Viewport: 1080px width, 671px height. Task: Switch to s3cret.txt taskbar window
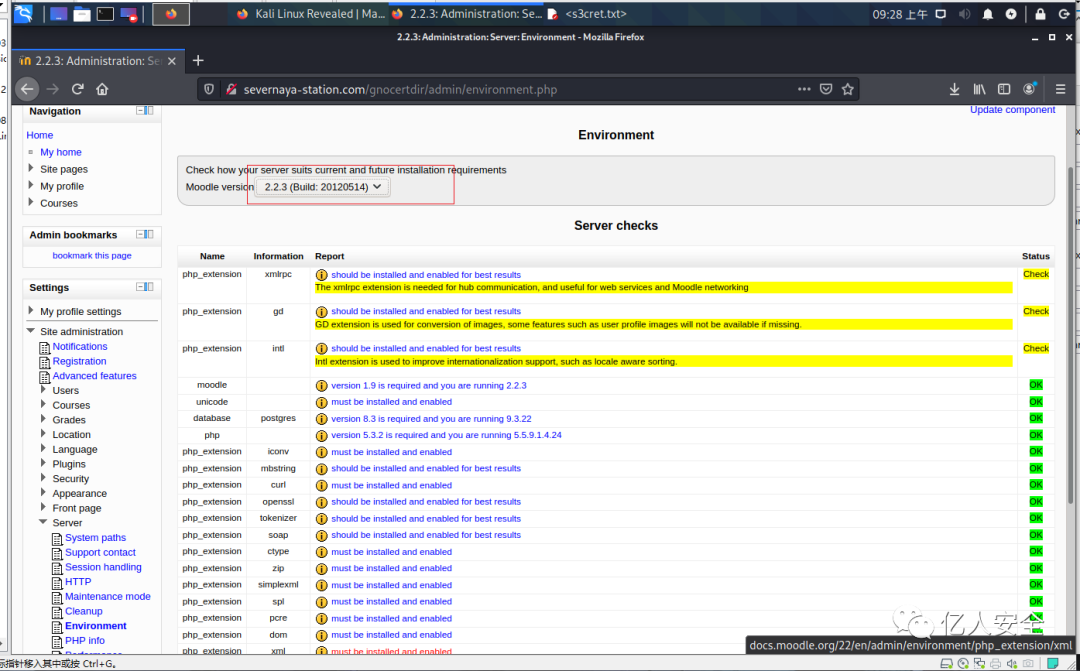(587, 14)
